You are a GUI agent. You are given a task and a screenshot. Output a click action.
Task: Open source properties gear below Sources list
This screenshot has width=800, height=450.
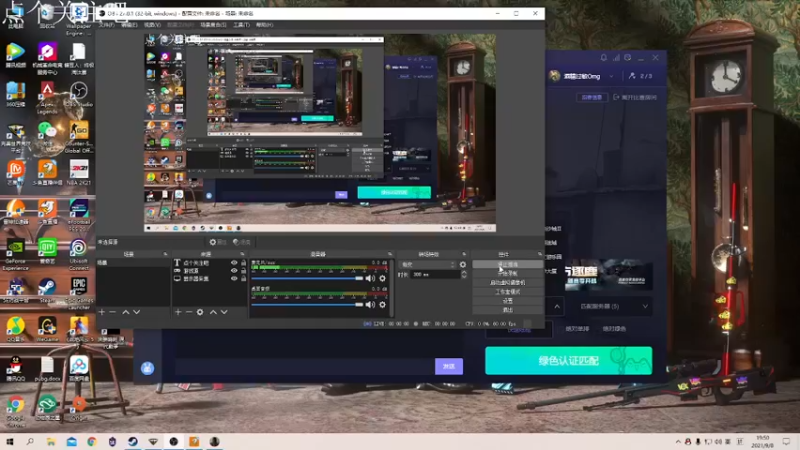point(200,312)
